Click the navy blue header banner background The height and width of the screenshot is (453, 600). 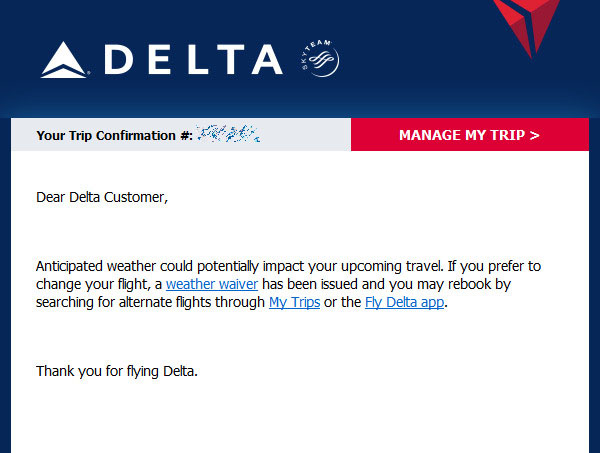pyautogui.click(x=421, y=77)
